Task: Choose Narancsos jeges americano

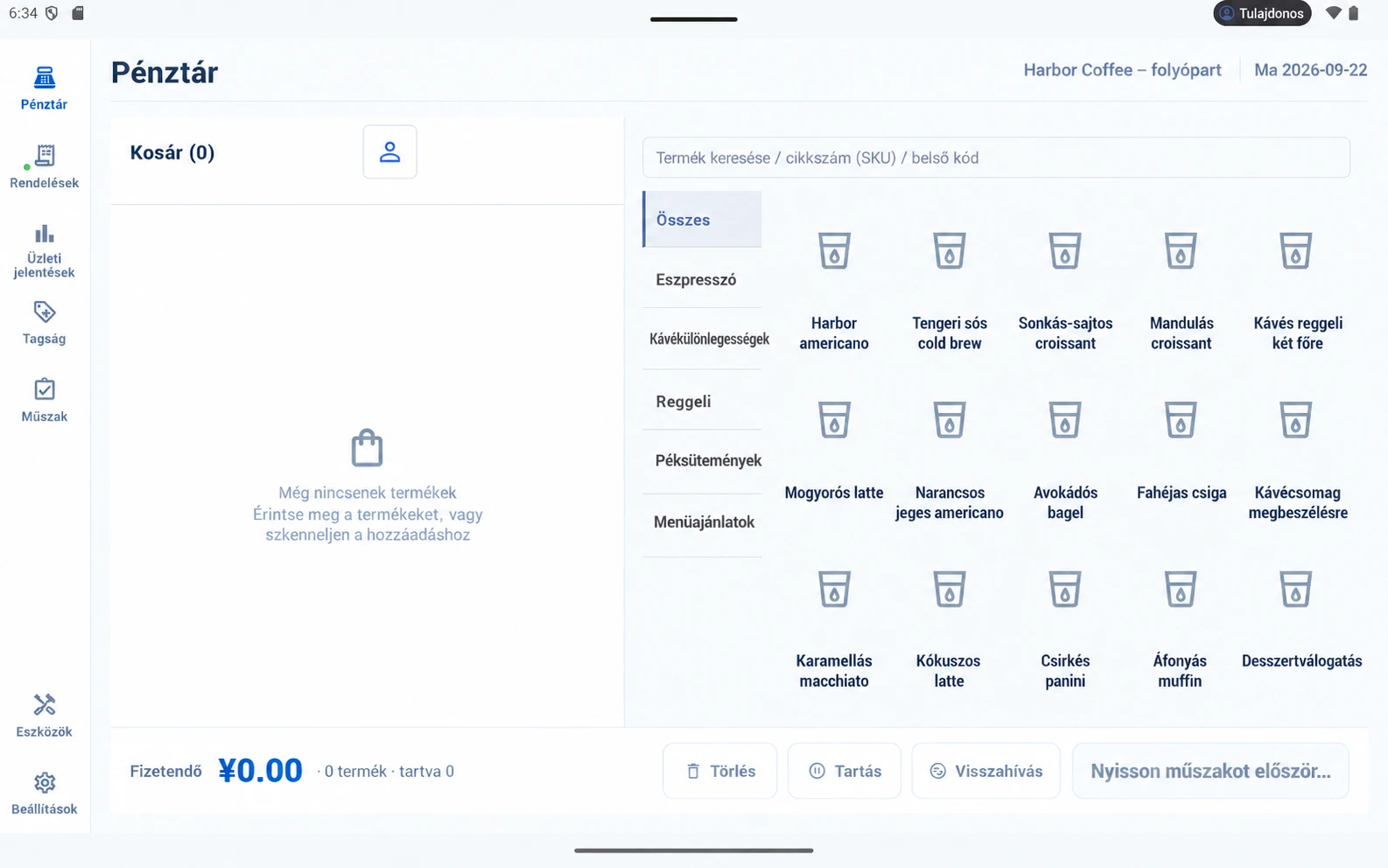Action: 950,459
